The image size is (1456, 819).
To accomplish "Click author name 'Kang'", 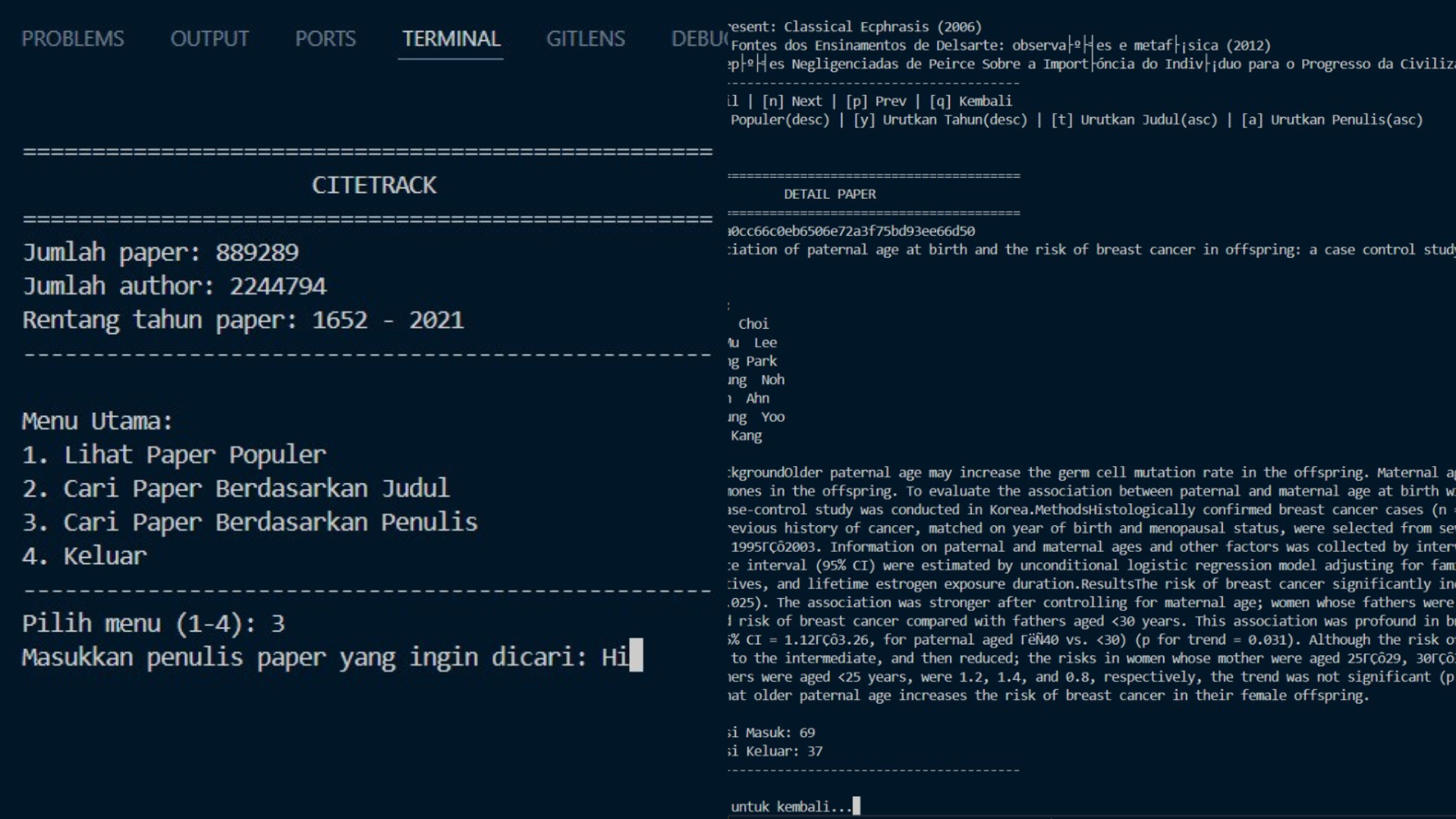I will (x=747, y=436).
